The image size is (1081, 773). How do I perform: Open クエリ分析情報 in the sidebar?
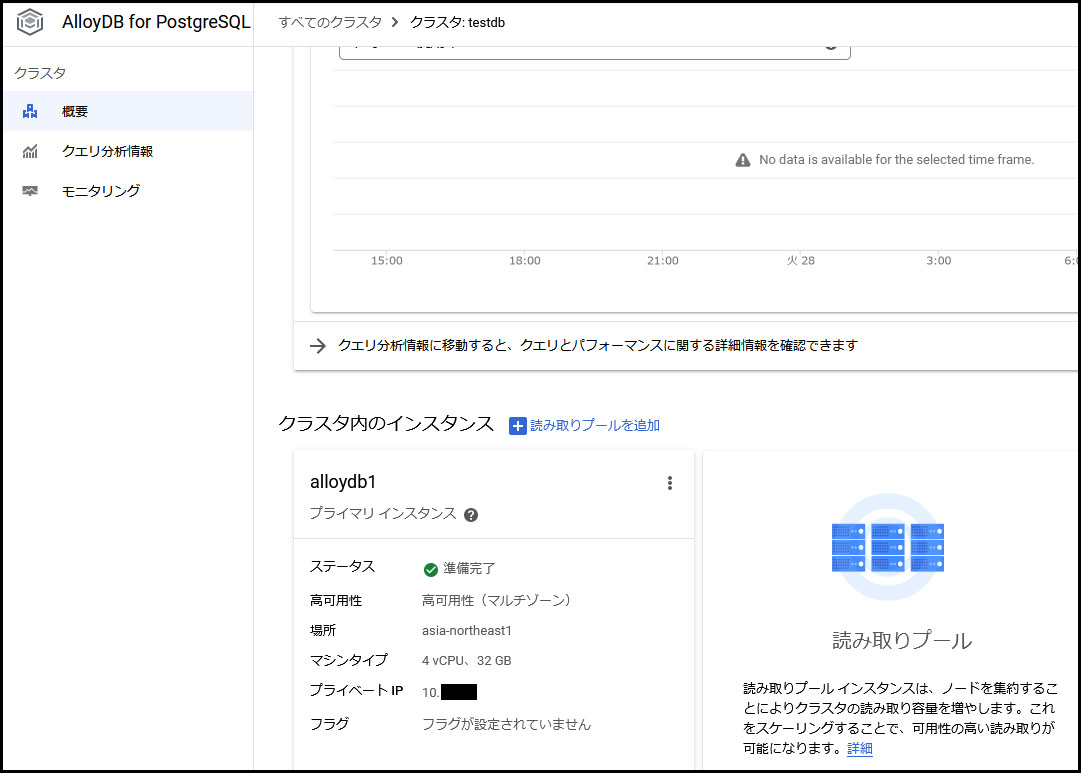[128, 151]
